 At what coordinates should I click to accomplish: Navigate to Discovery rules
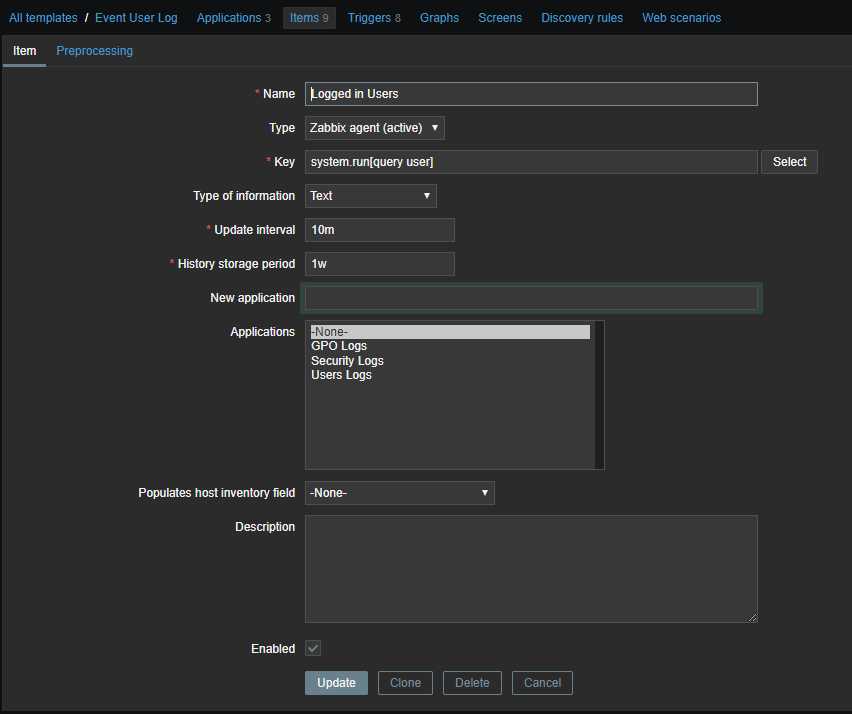[582, 18]
